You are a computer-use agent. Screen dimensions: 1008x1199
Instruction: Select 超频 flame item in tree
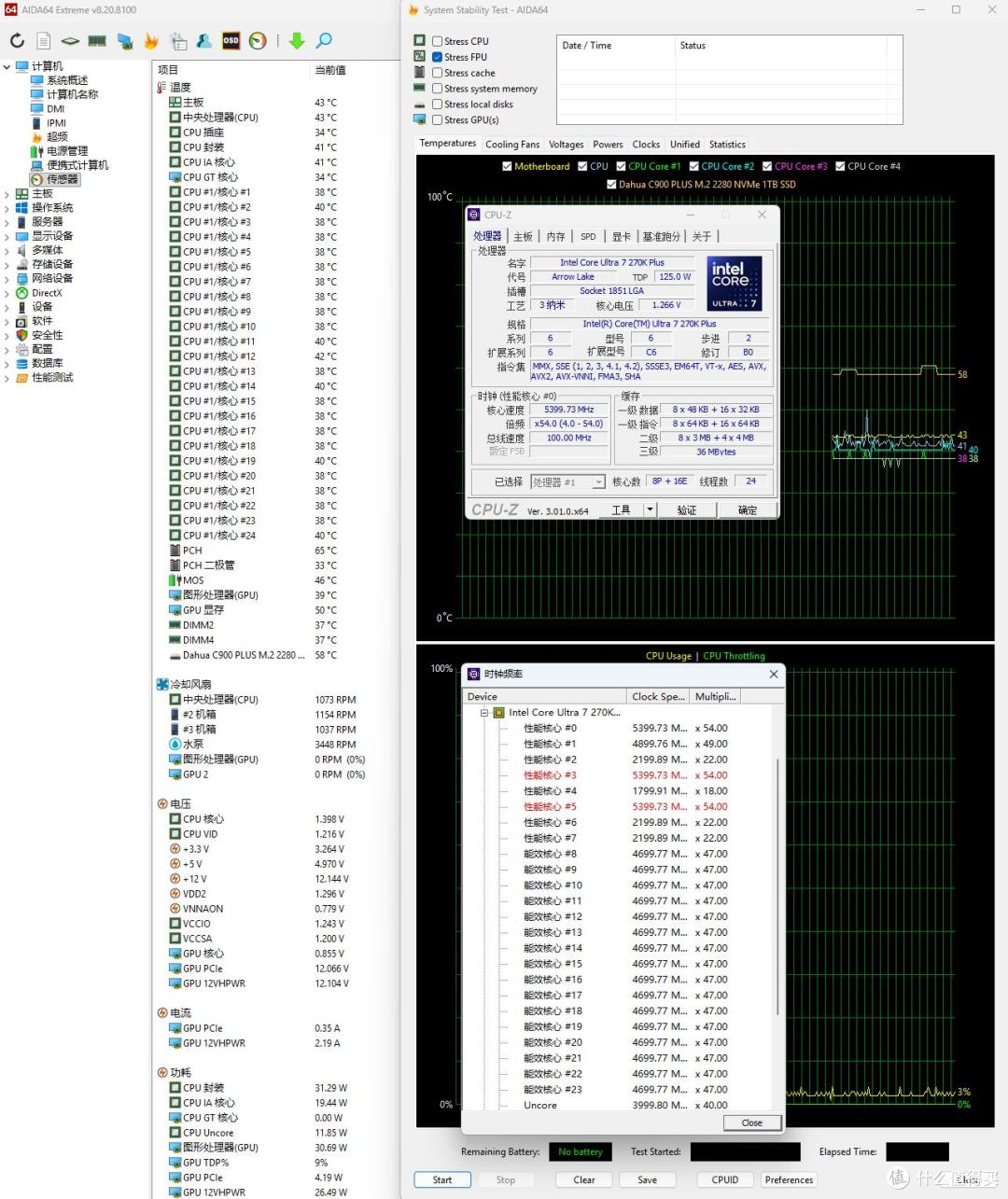click(57, 137)
